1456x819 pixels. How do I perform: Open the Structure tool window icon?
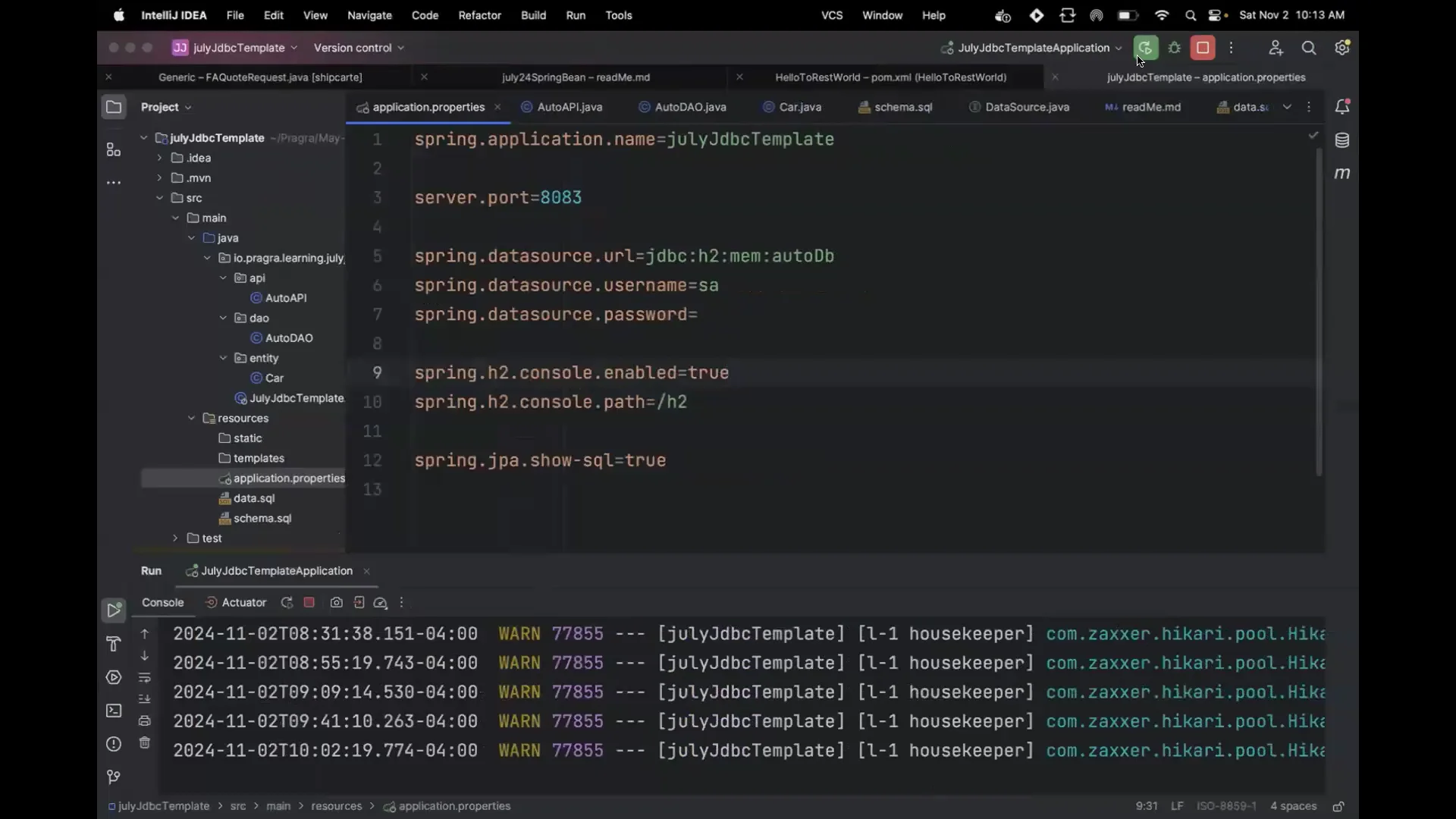[x=114, y=149]
